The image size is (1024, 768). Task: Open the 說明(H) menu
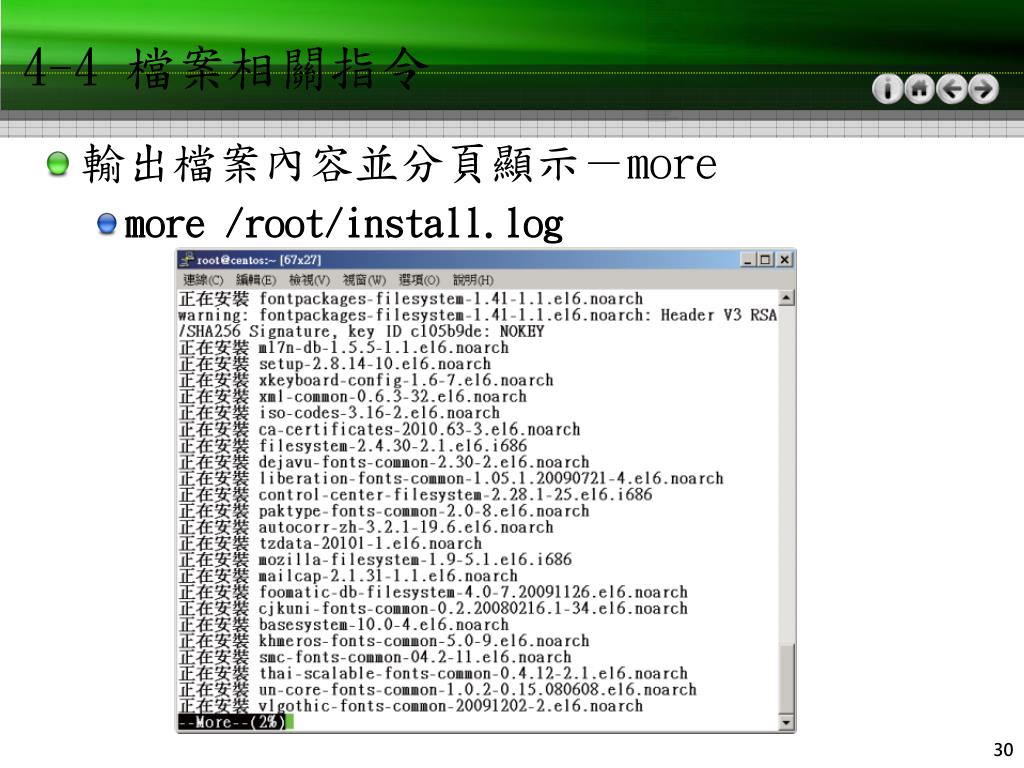click(473, 280)
